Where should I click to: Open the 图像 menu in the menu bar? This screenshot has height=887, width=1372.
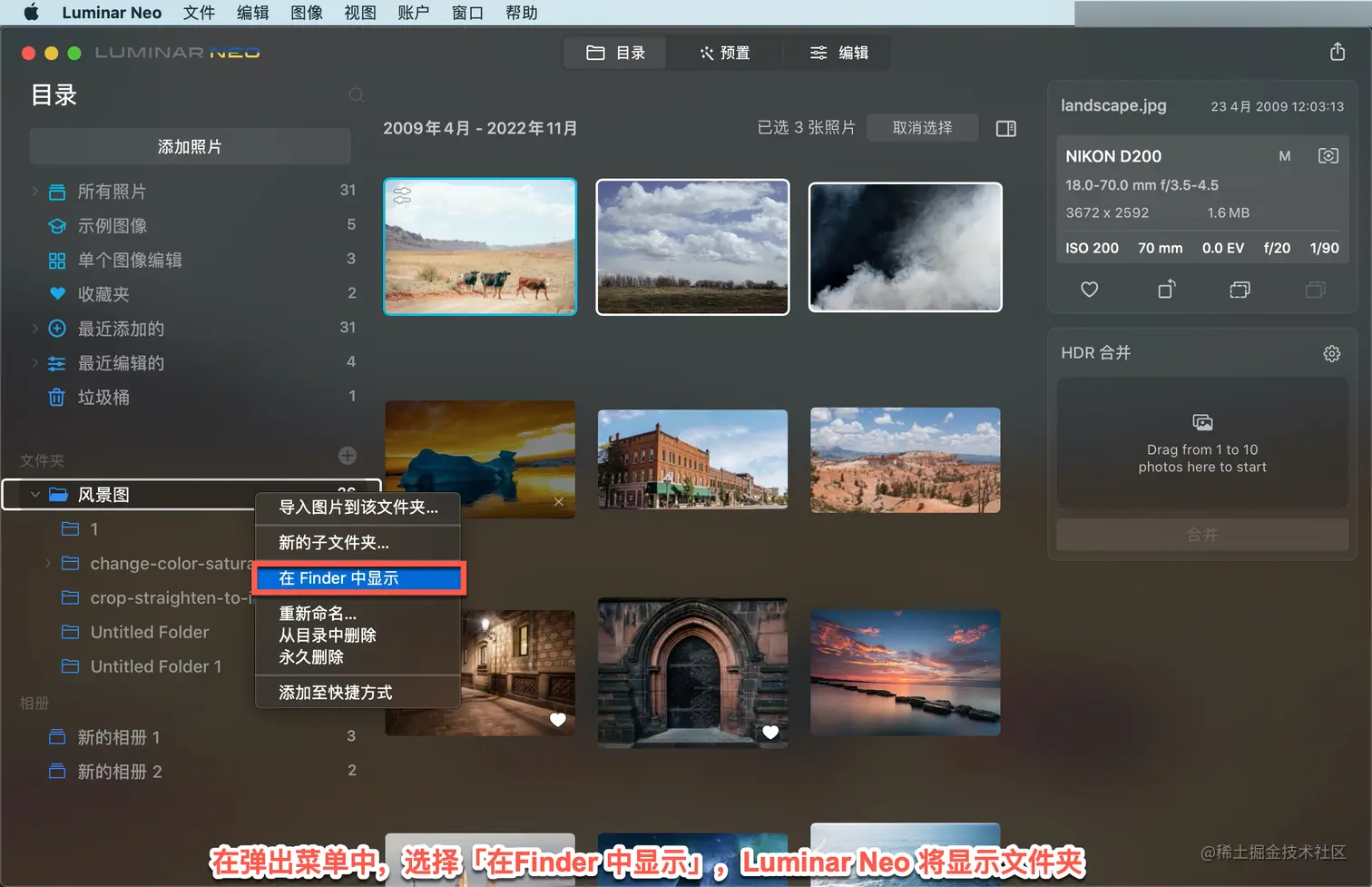(307, 13)
